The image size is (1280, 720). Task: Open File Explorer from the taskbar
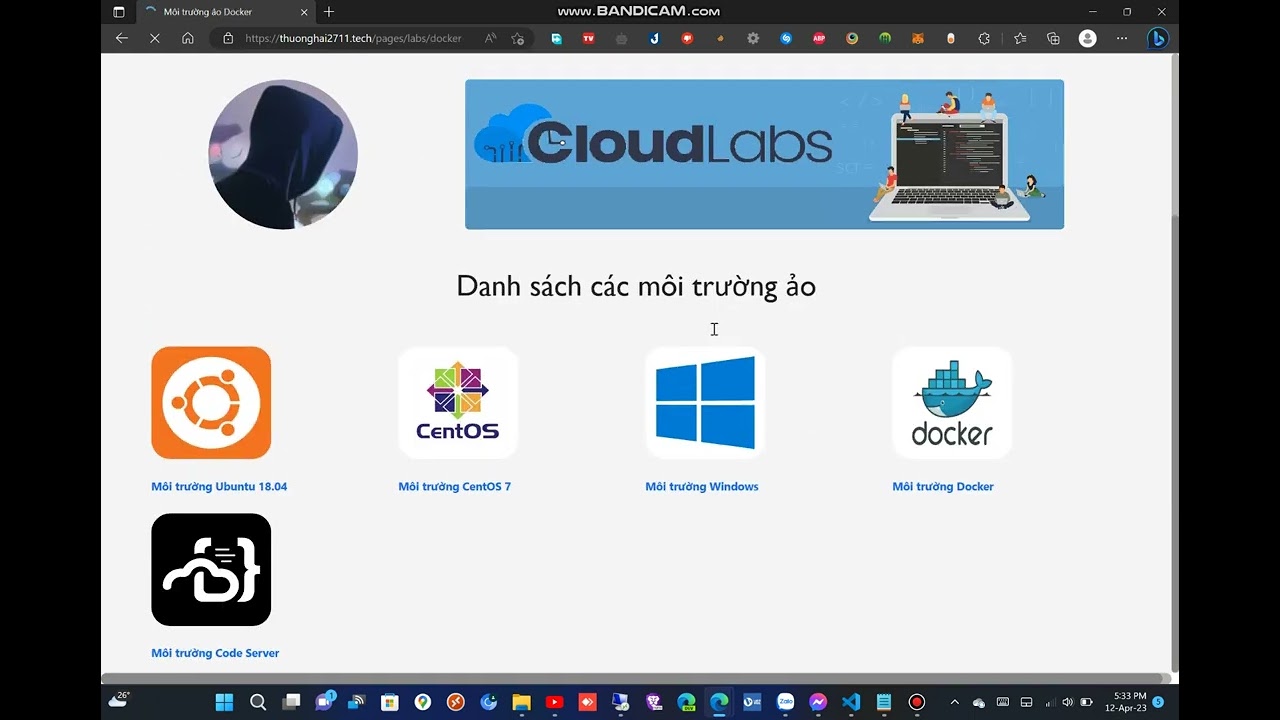click(521, 702)
